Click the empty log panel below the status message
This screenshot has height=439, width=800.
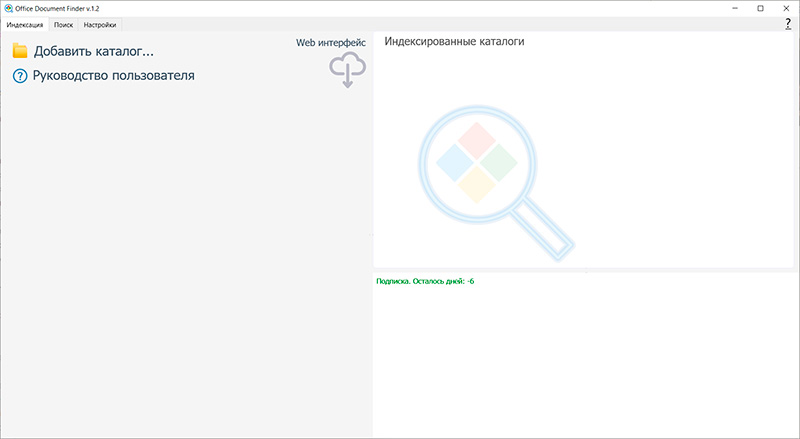[x=585, y=360]
